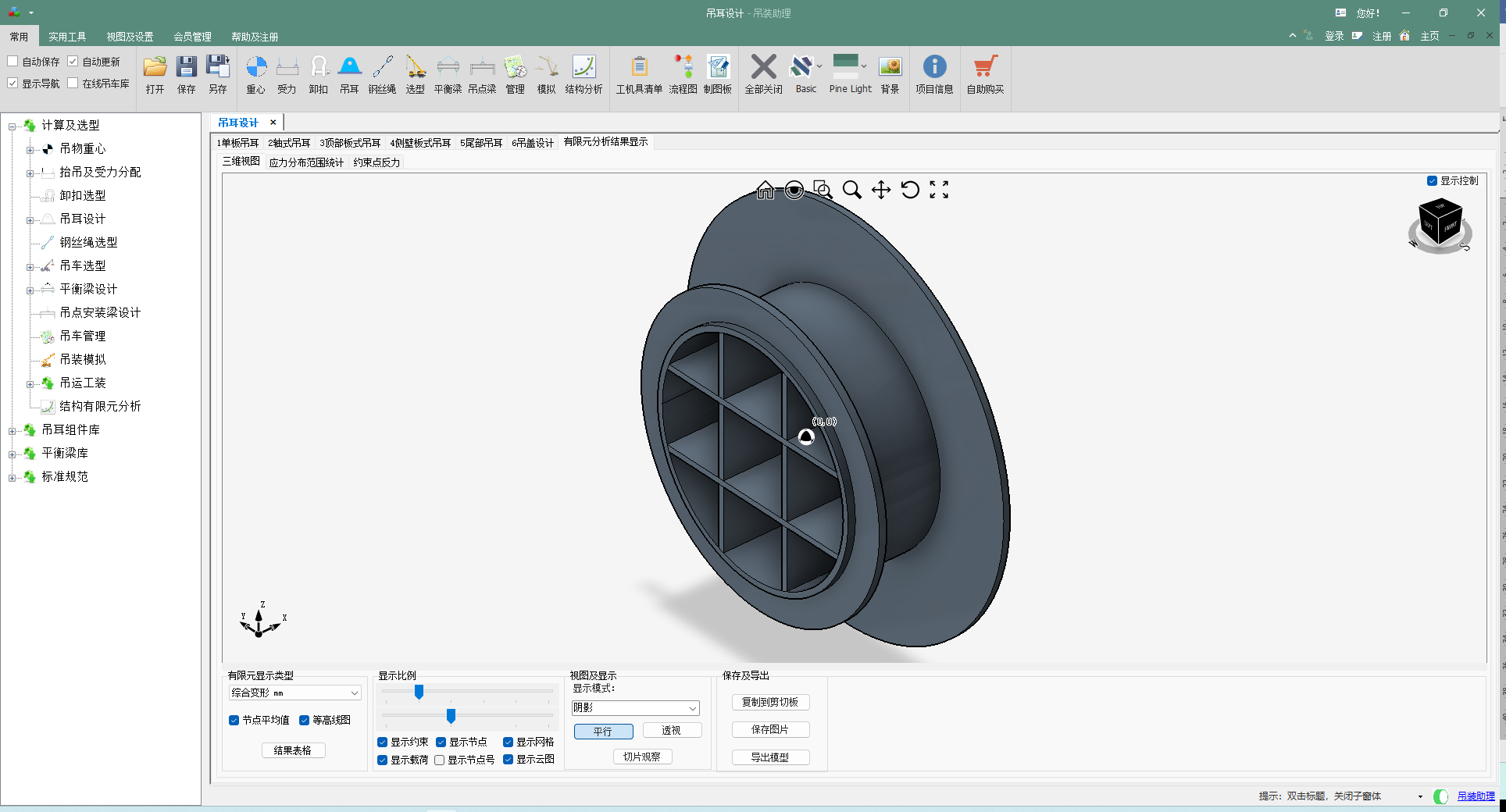Expand the Basic theme dropdown arrow

tap(819, 66)
